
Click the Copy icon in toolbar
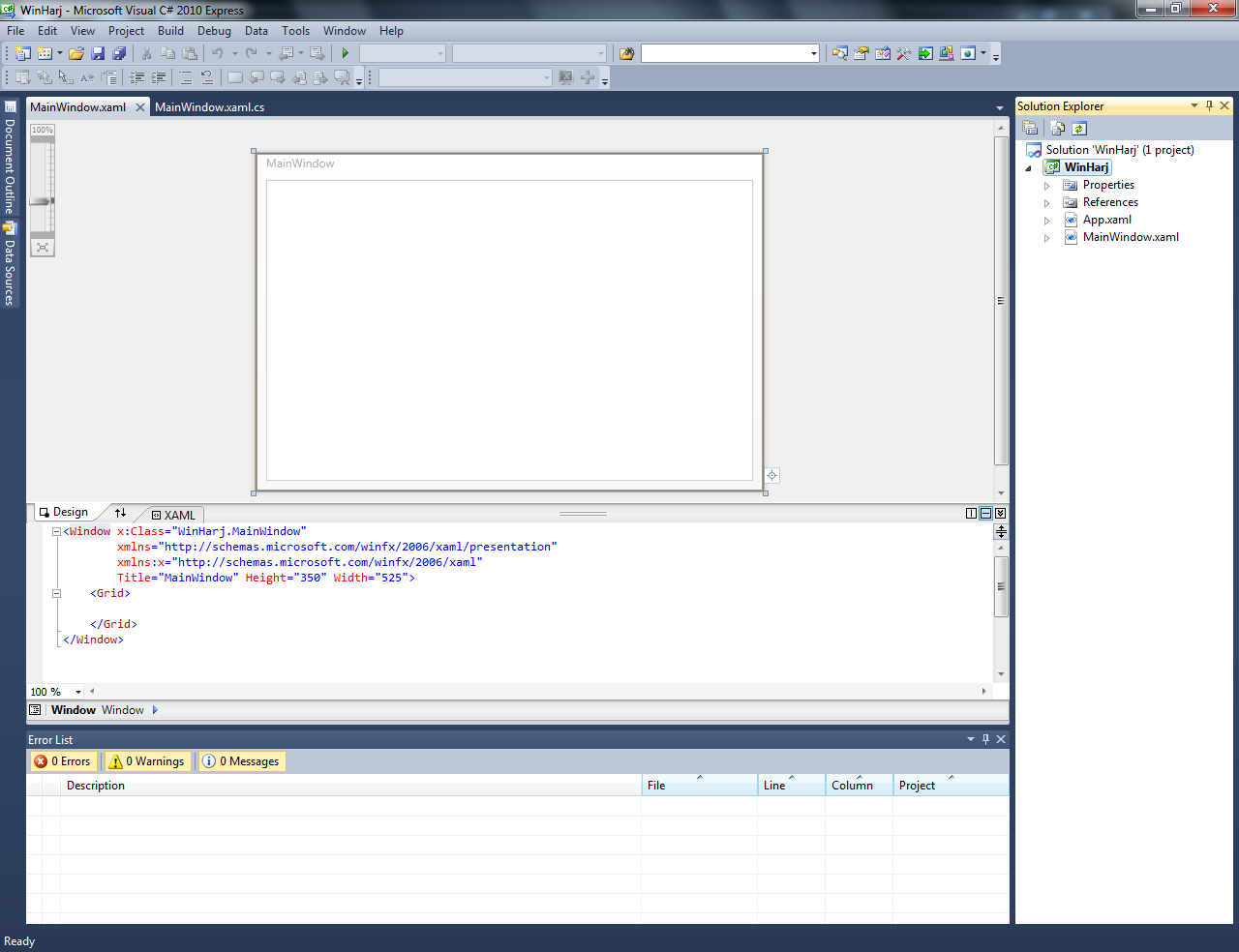(x=168, y=53)
